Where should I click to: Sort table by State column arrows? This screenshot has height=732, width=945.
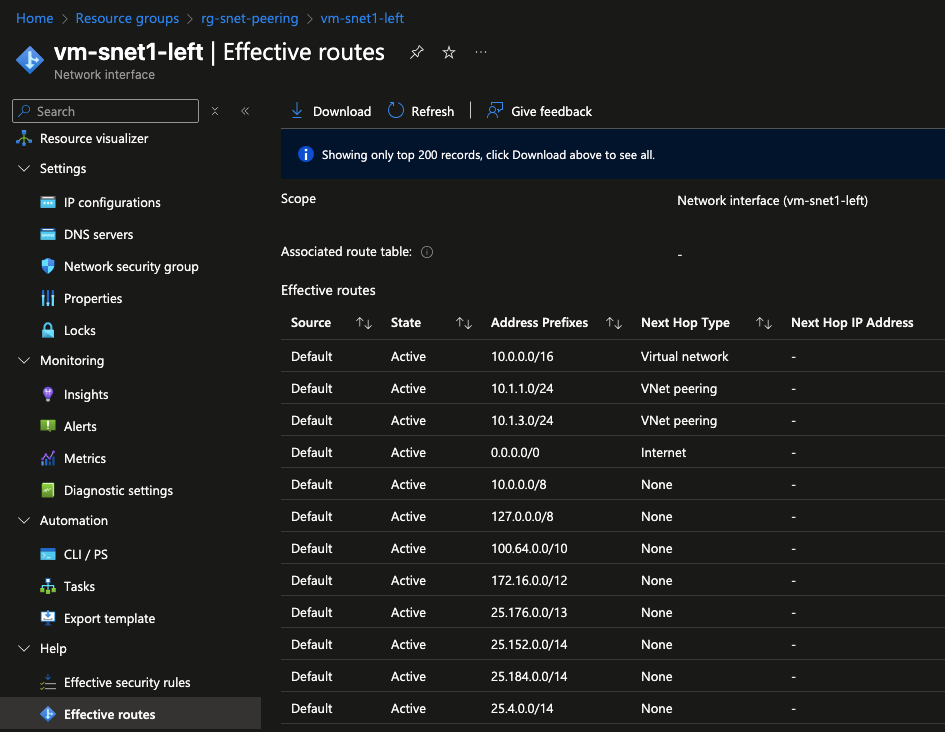click(463, 323)
